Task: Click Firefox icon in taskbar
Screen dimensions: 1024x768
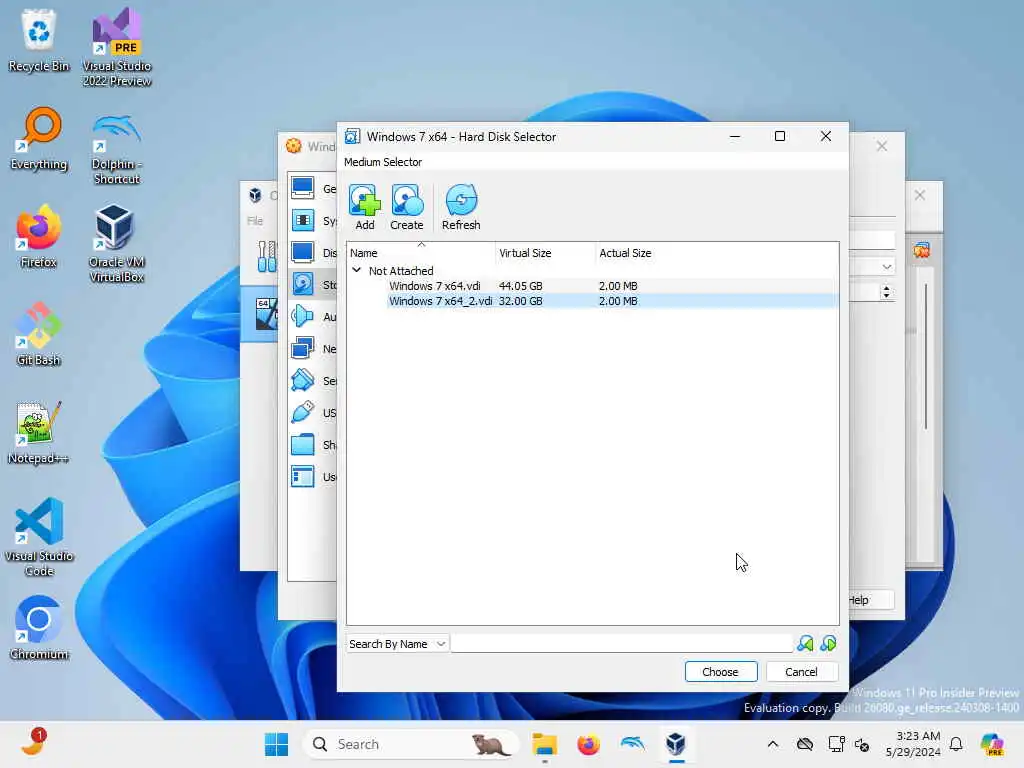Action: pyautogui.click(x=588, y=744)
